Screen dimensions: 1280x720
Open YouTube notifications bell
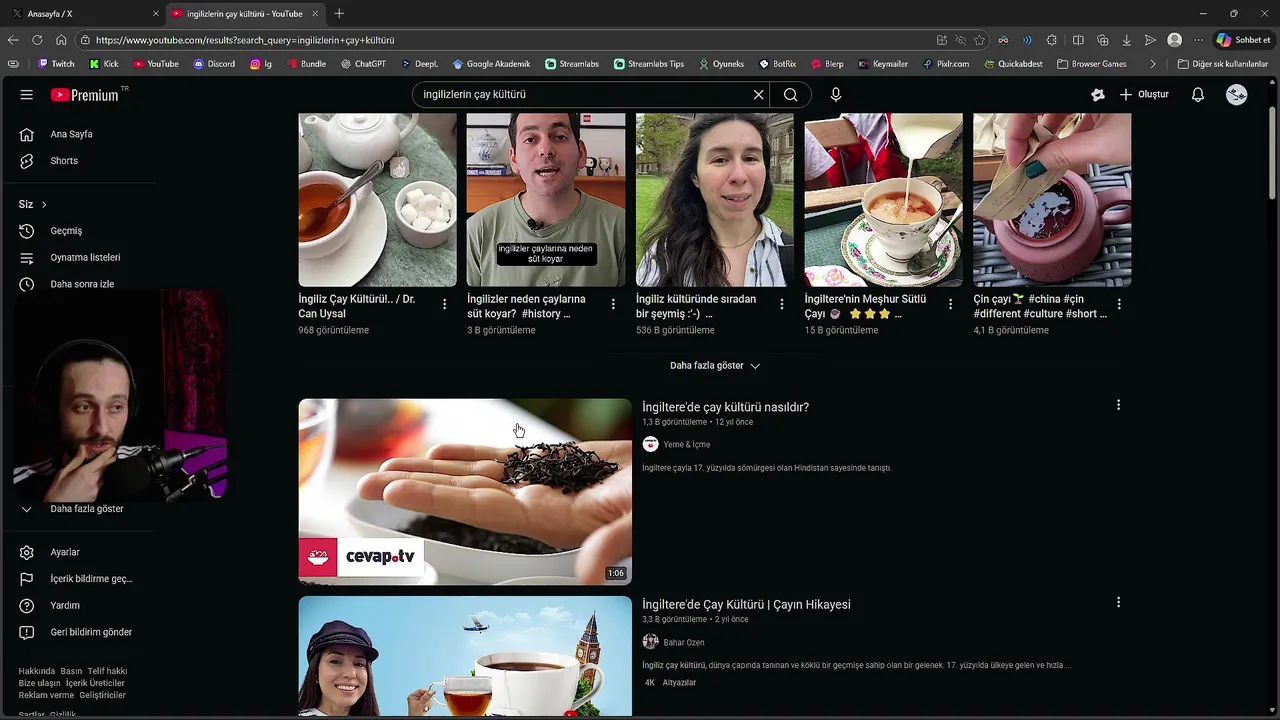coord(1198,95)
